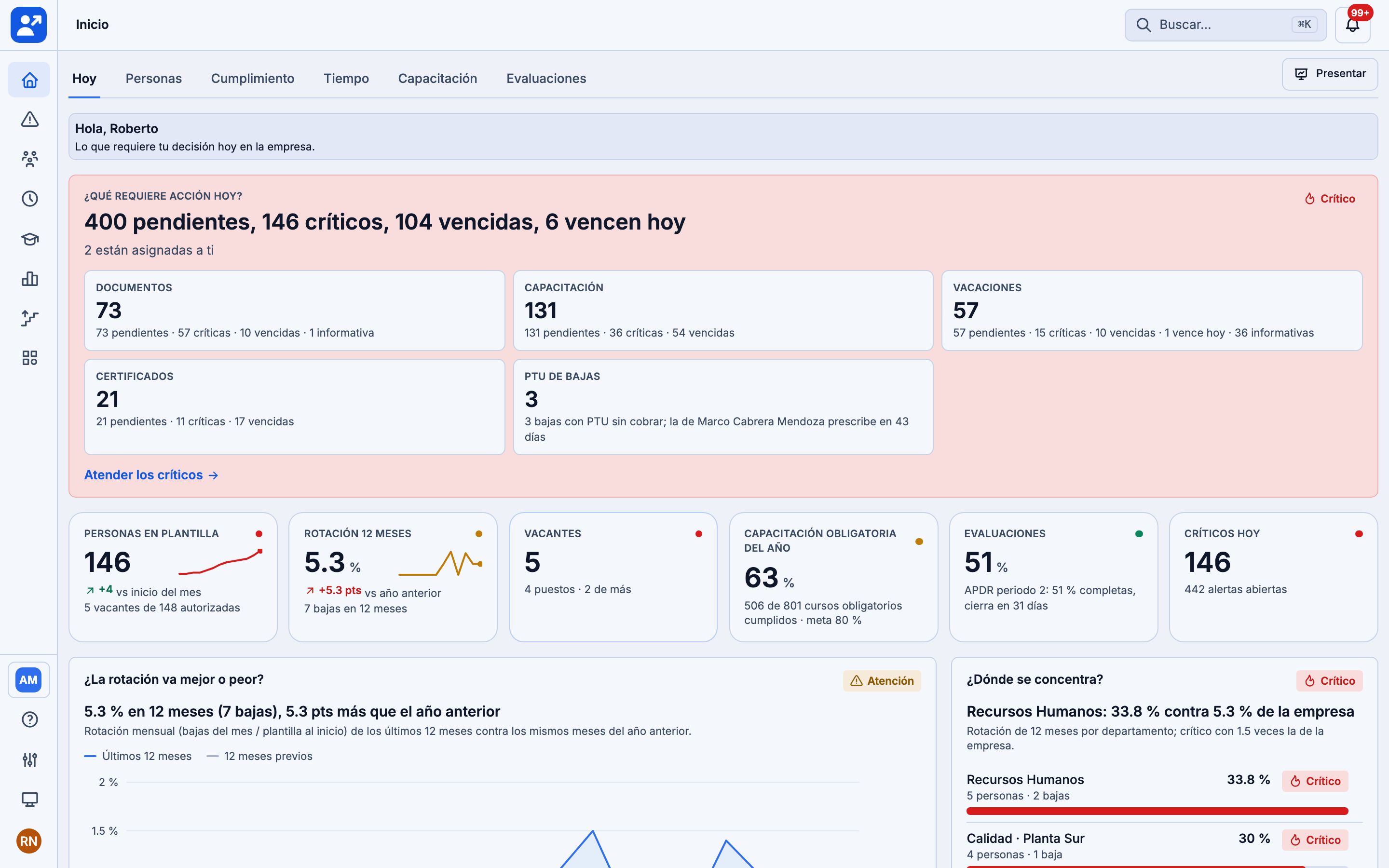This screenshot has width=1389, height=868.
Task: Open the apps grid icon in sidebar
Action: pos(29,358)
